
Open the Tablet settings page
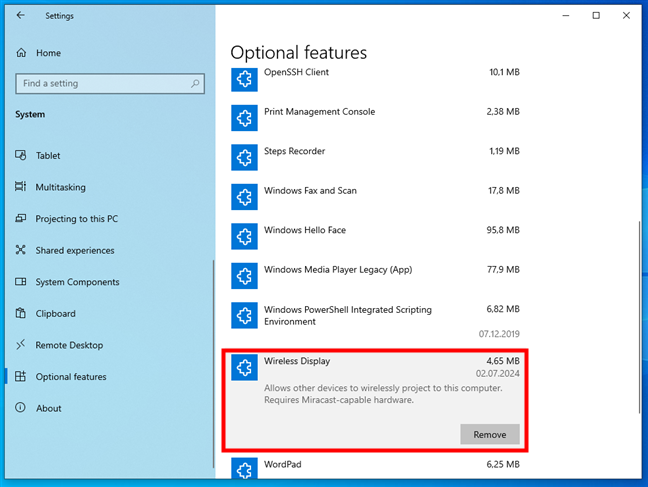[48, 155]
